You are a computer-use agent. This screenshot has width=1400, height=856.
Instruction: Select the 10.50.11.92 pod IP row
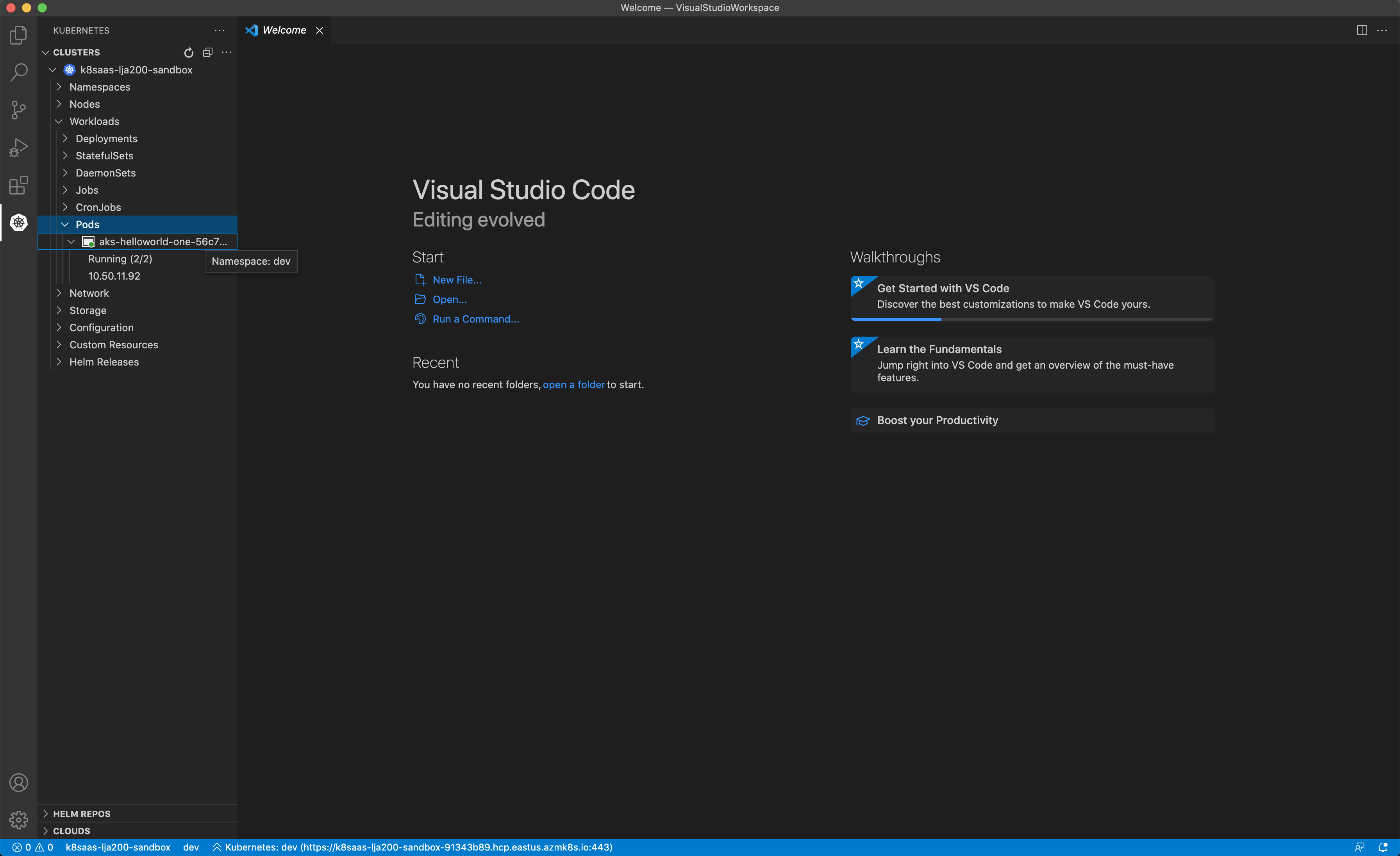(x=137, y=276)
